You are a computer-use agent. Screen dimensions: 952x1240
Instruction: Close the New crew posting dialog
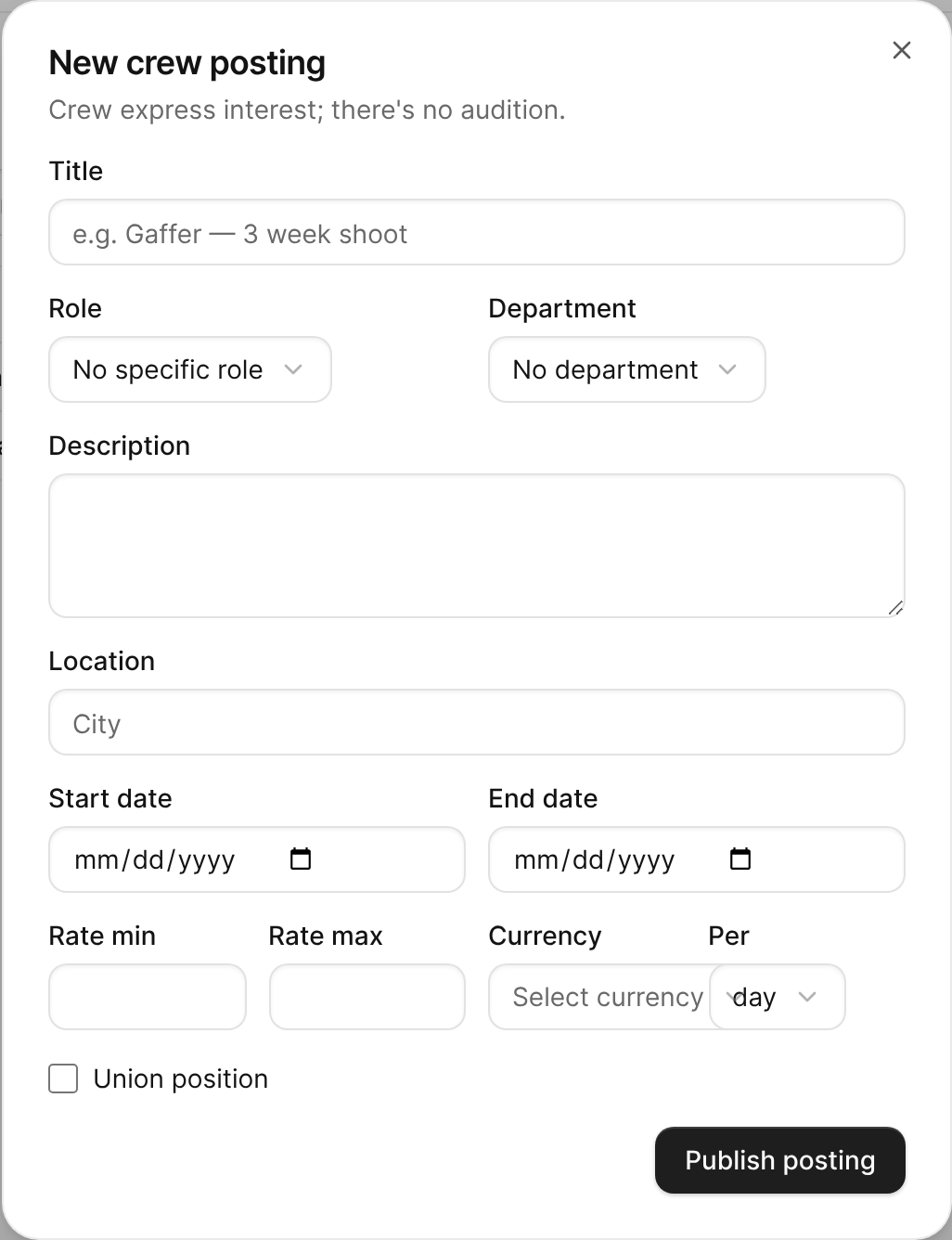coord(901,50)
